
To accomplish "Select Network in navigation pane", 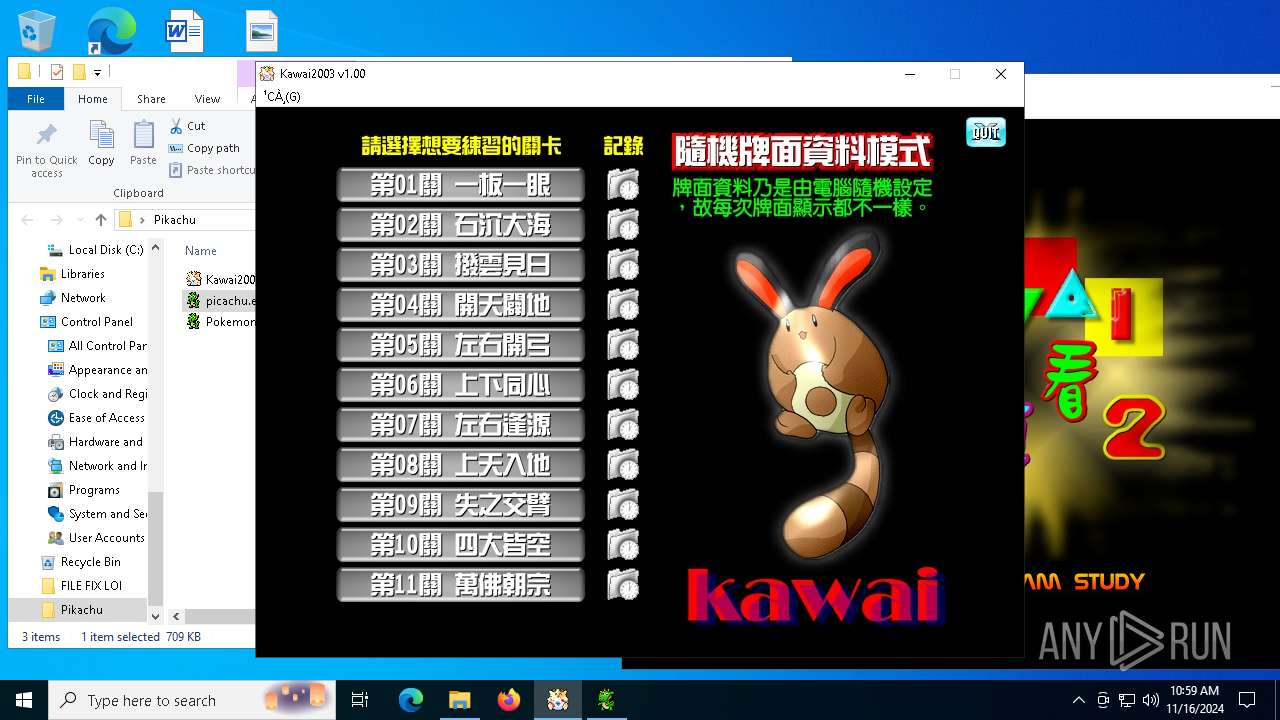I will [83, 298].
